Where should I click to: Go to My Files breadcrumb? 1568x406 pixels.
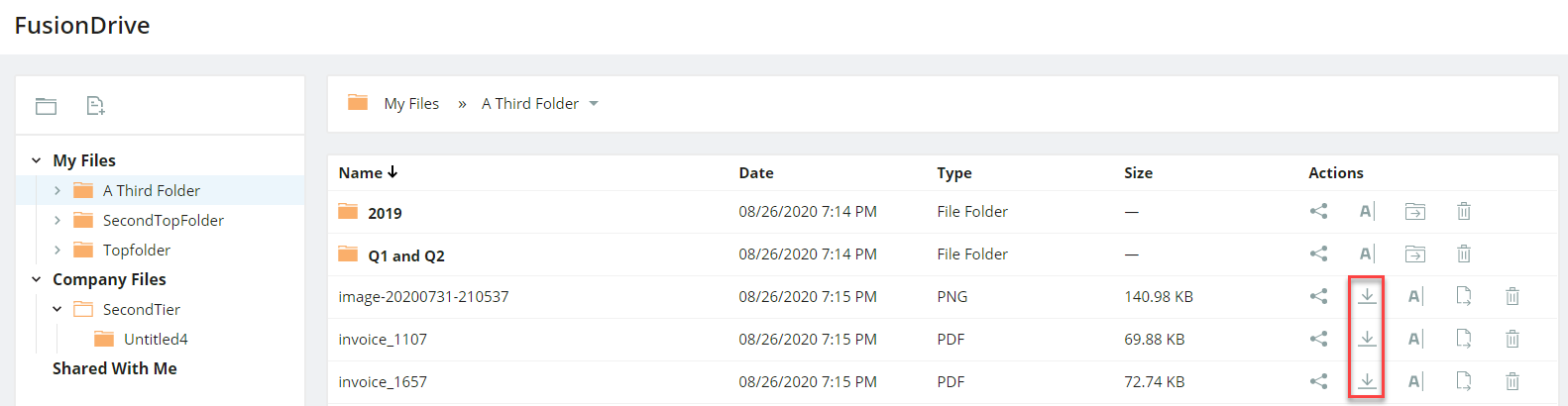tap(411, 103)
